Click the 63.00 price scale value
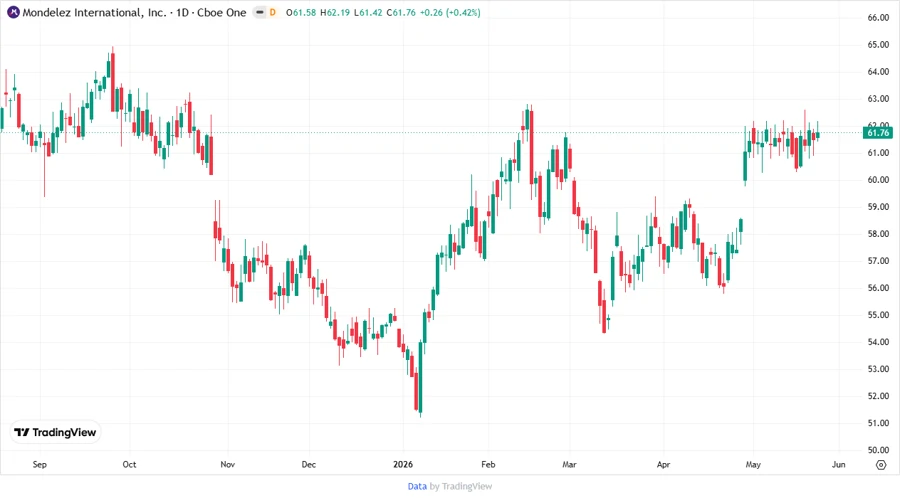The height and width of the screenshot is (498, 900). 878,99
